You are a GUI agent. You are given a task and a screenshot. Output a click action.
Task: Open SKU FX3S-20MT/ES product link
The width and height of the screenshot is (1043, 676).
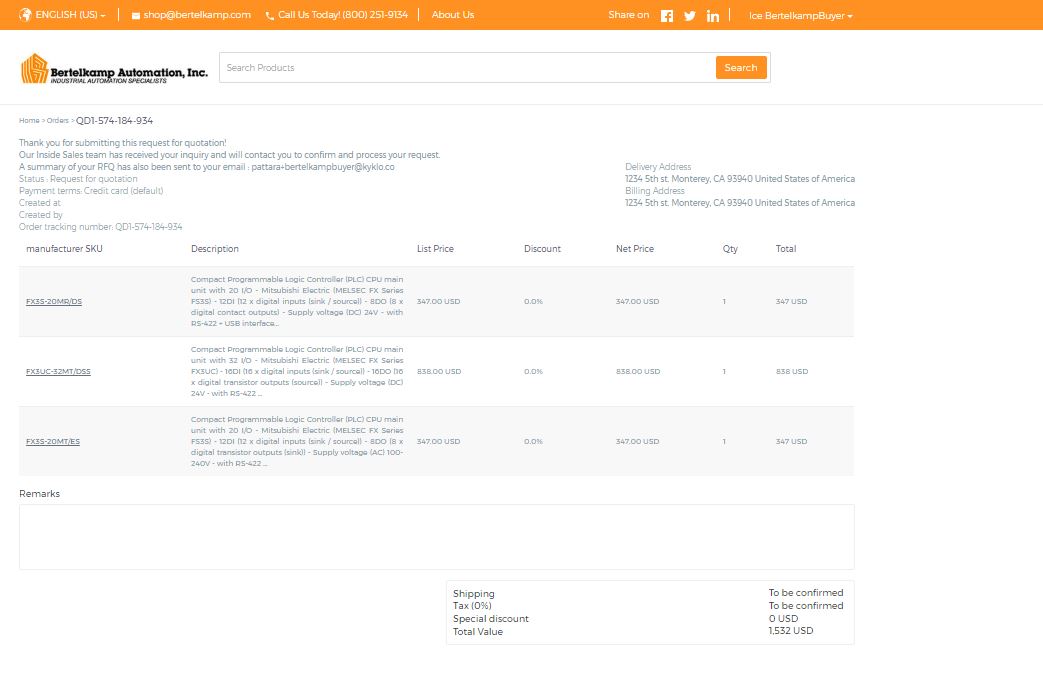[x=53, y=441]
